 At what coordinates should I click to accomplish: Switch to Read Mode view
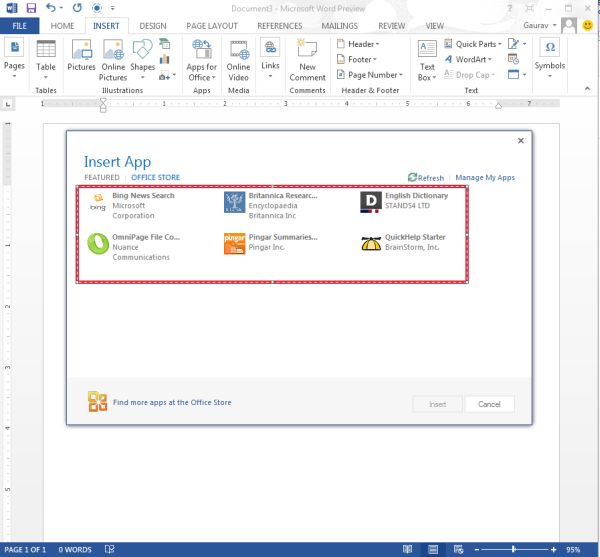[x=408, y=549]
